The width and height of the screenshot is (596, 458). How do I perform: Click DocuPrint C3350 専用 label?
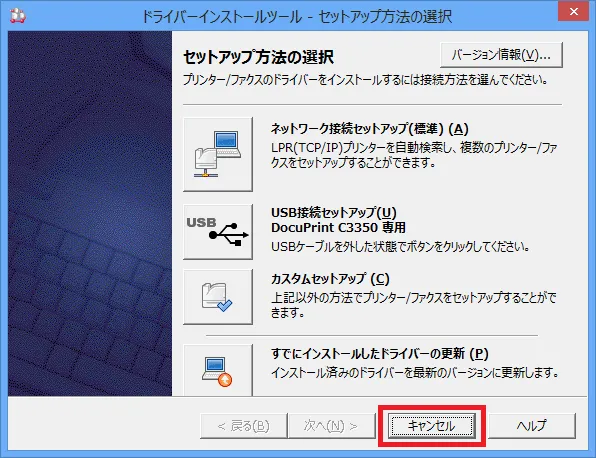click(x=338, y=228)
